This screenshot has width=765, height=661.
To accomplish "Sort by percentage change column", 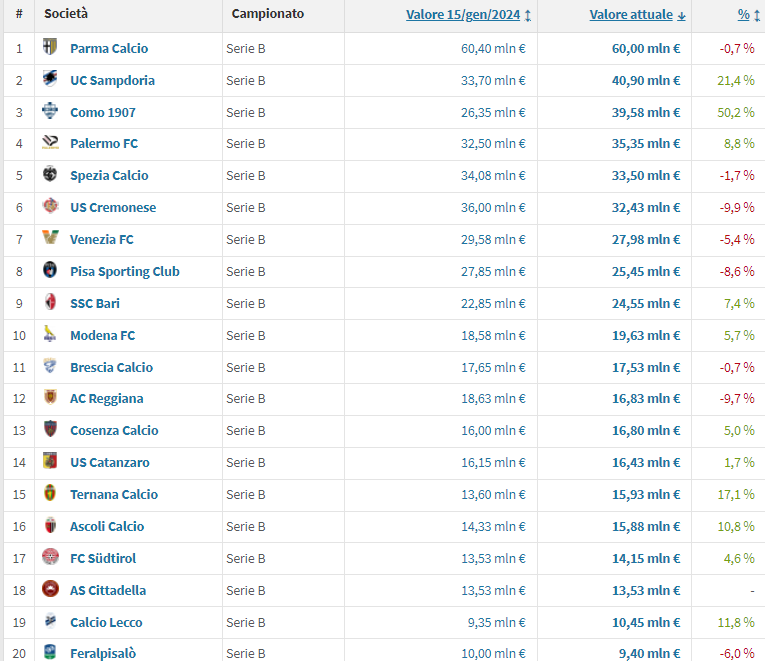I will click(x=744, y=15).
